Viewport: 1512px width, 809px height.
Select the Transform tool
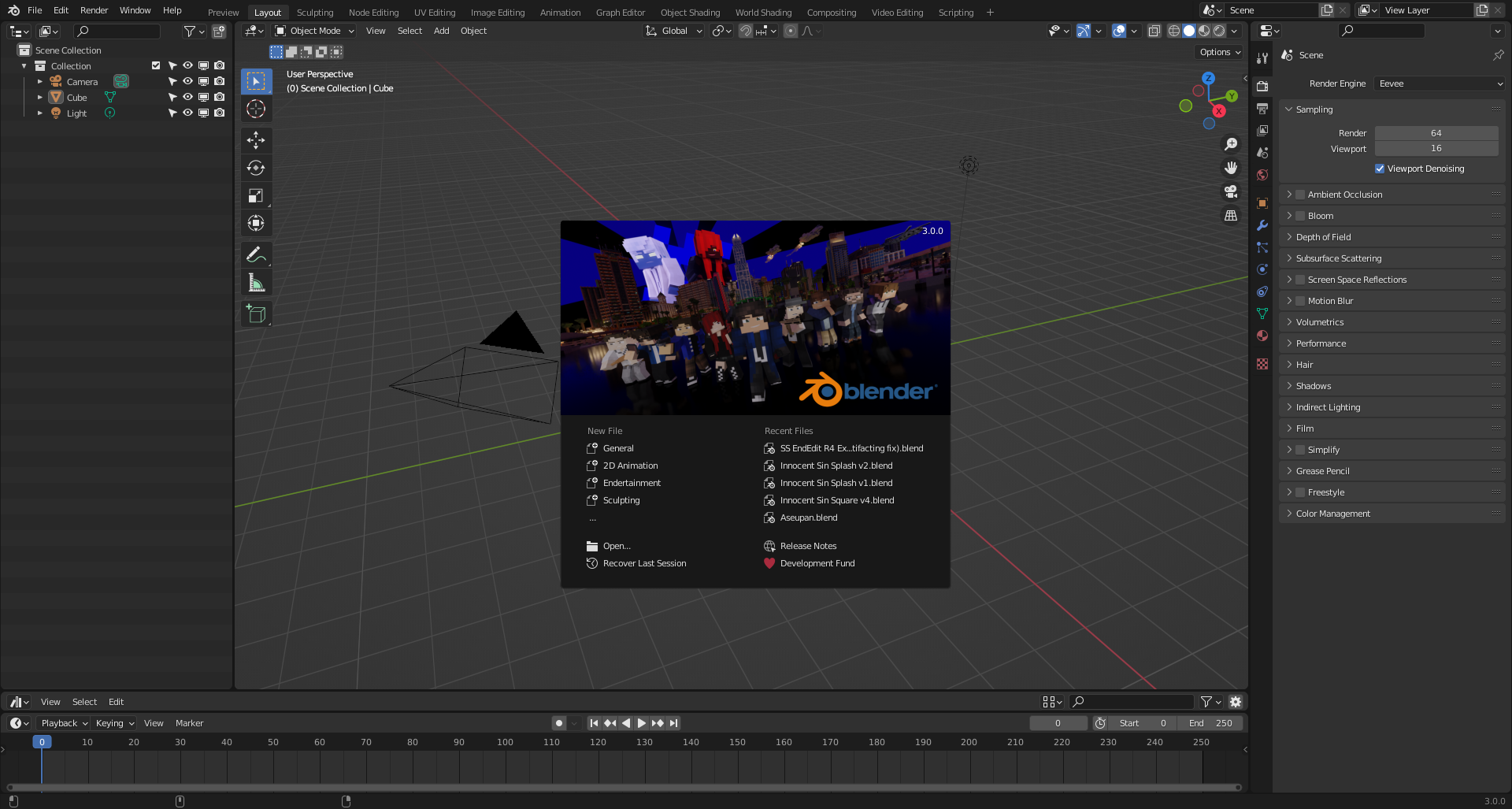(256, 223)
